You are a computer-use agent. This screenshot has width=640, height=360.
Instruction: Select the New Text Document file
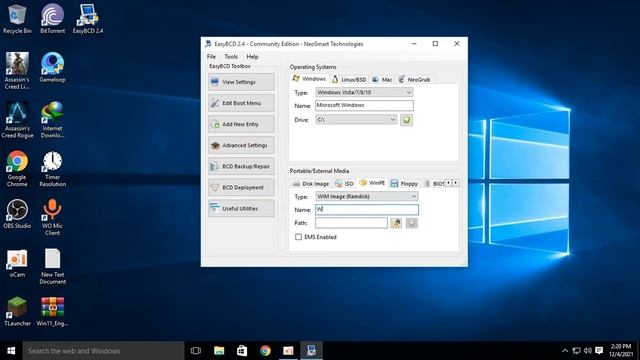coord(53,266)
